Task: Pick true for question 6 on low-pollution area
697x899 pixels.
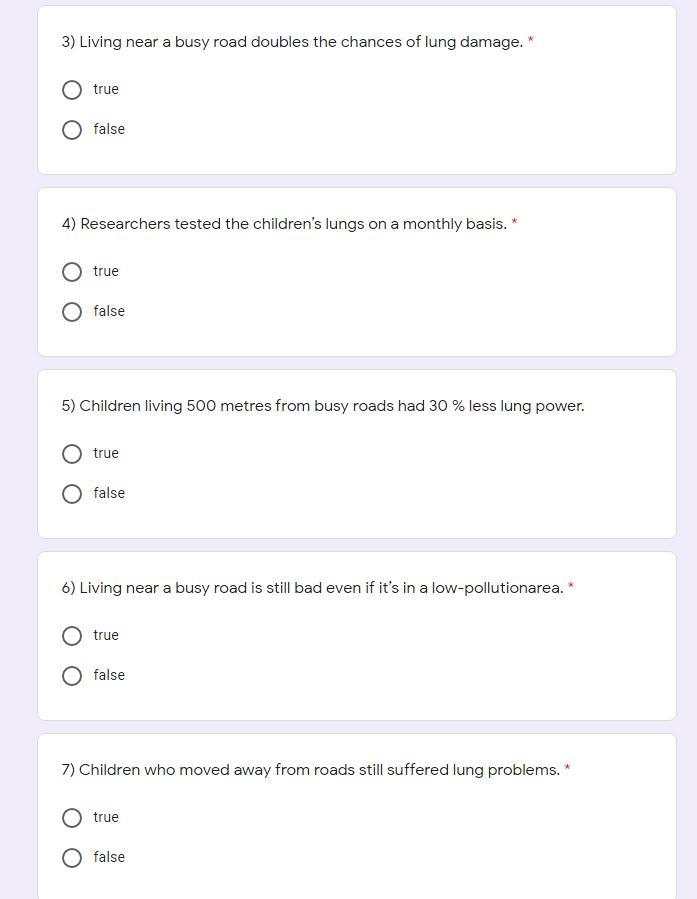Action: 72,636
